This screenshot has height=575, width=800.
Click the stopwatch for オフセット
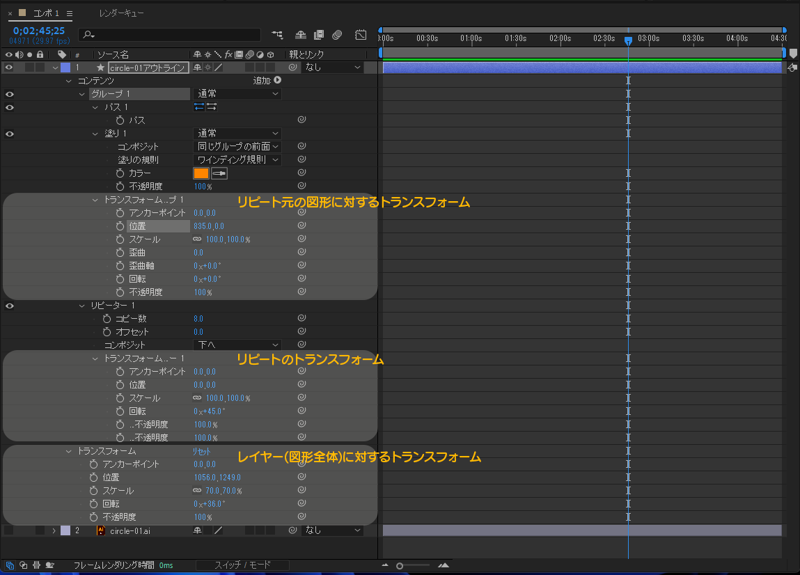coord(107,332)
